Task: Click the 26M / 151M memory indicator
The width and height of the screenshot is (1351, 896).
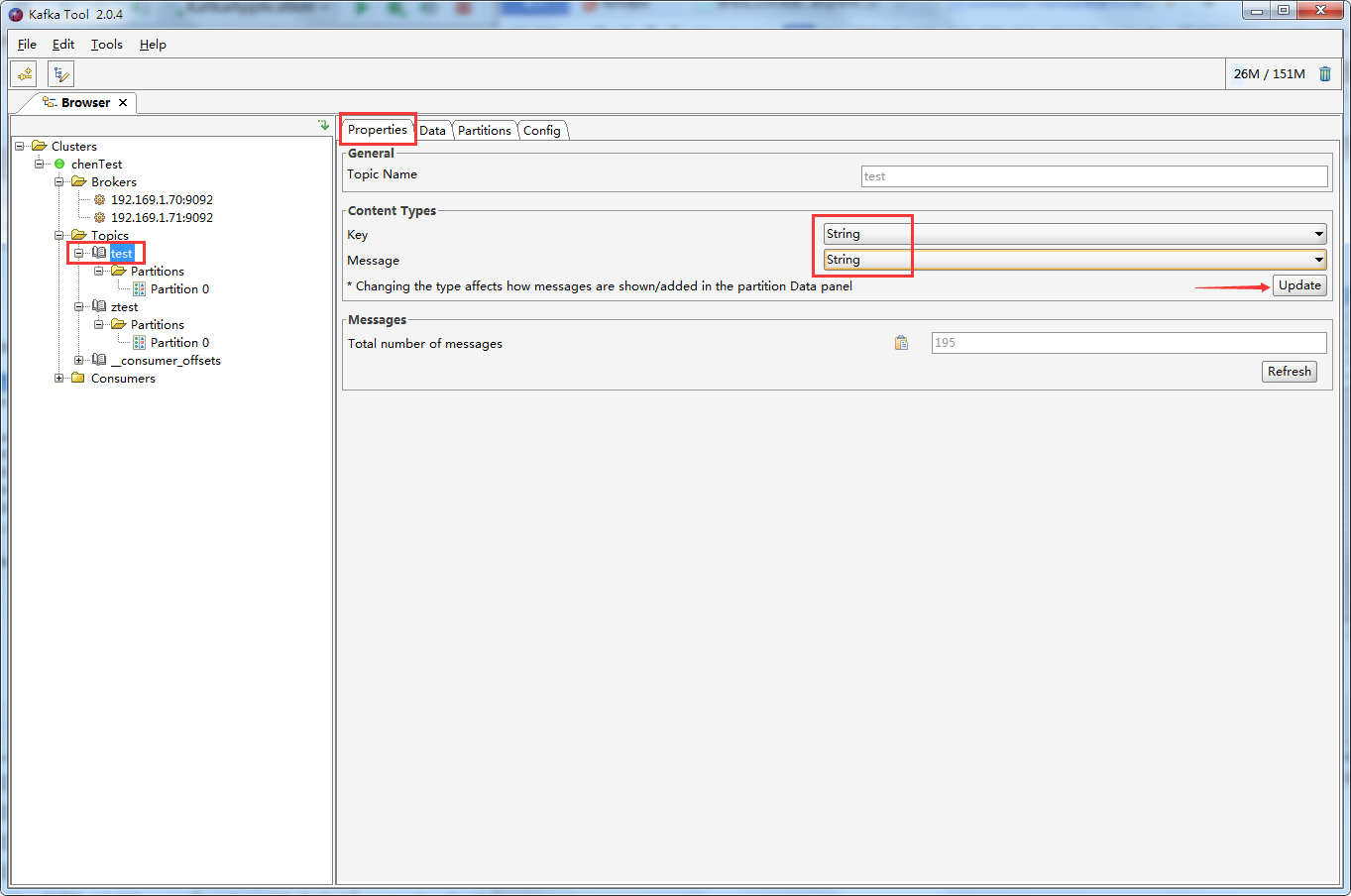Action: point(1269,74)
